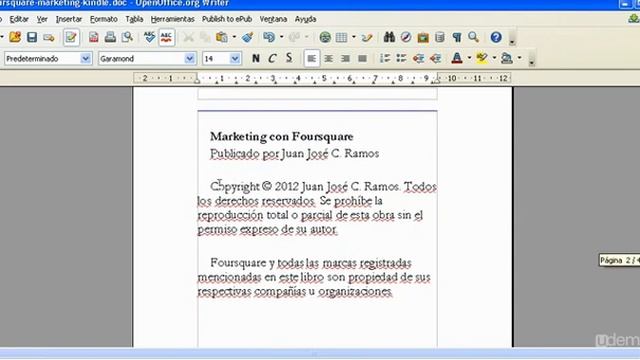Apply the yellow highlighting color
640x360 pixels.
pos(482,58)
